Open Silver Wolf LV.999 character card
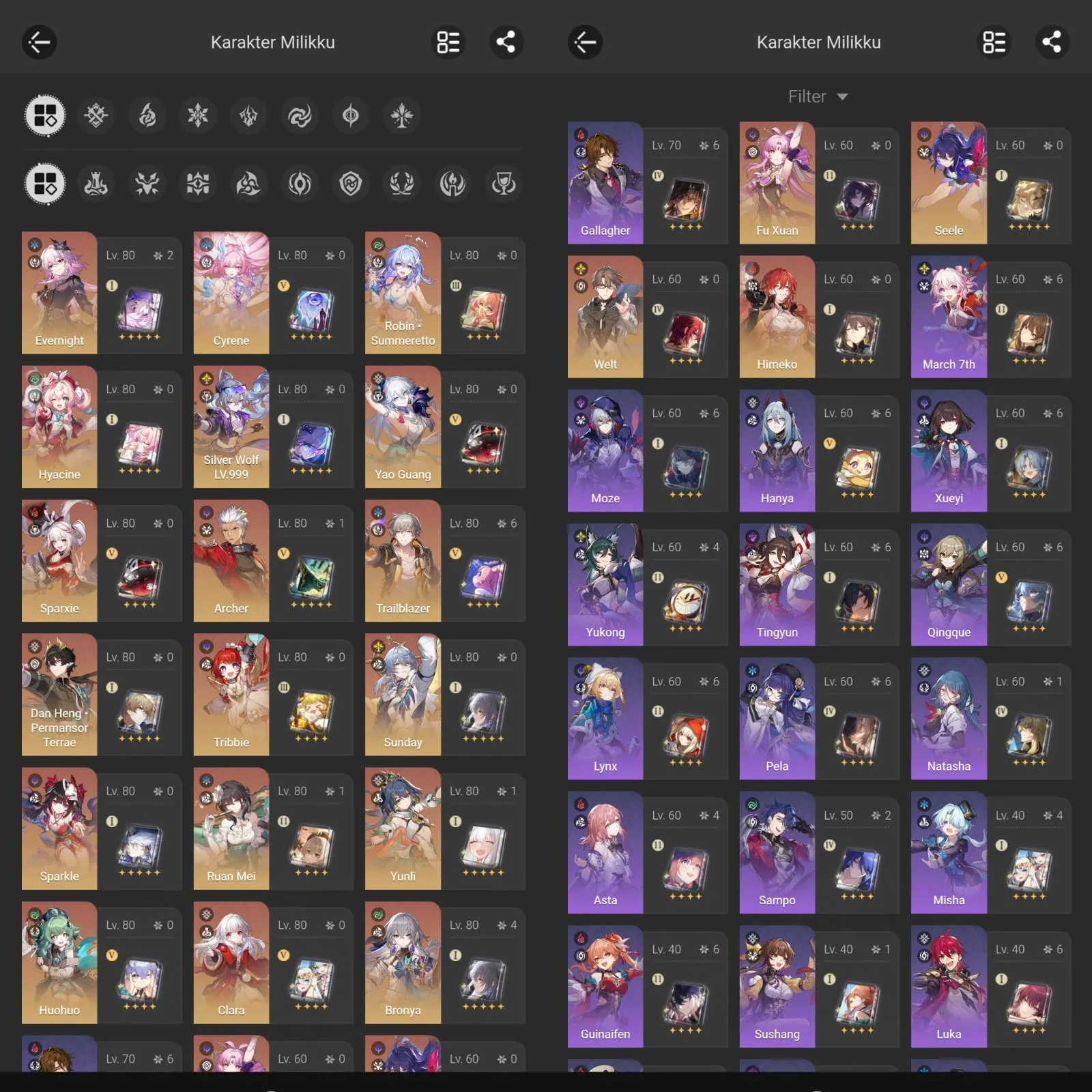This screenshot has height=1092, width=1092. point(274,427)
